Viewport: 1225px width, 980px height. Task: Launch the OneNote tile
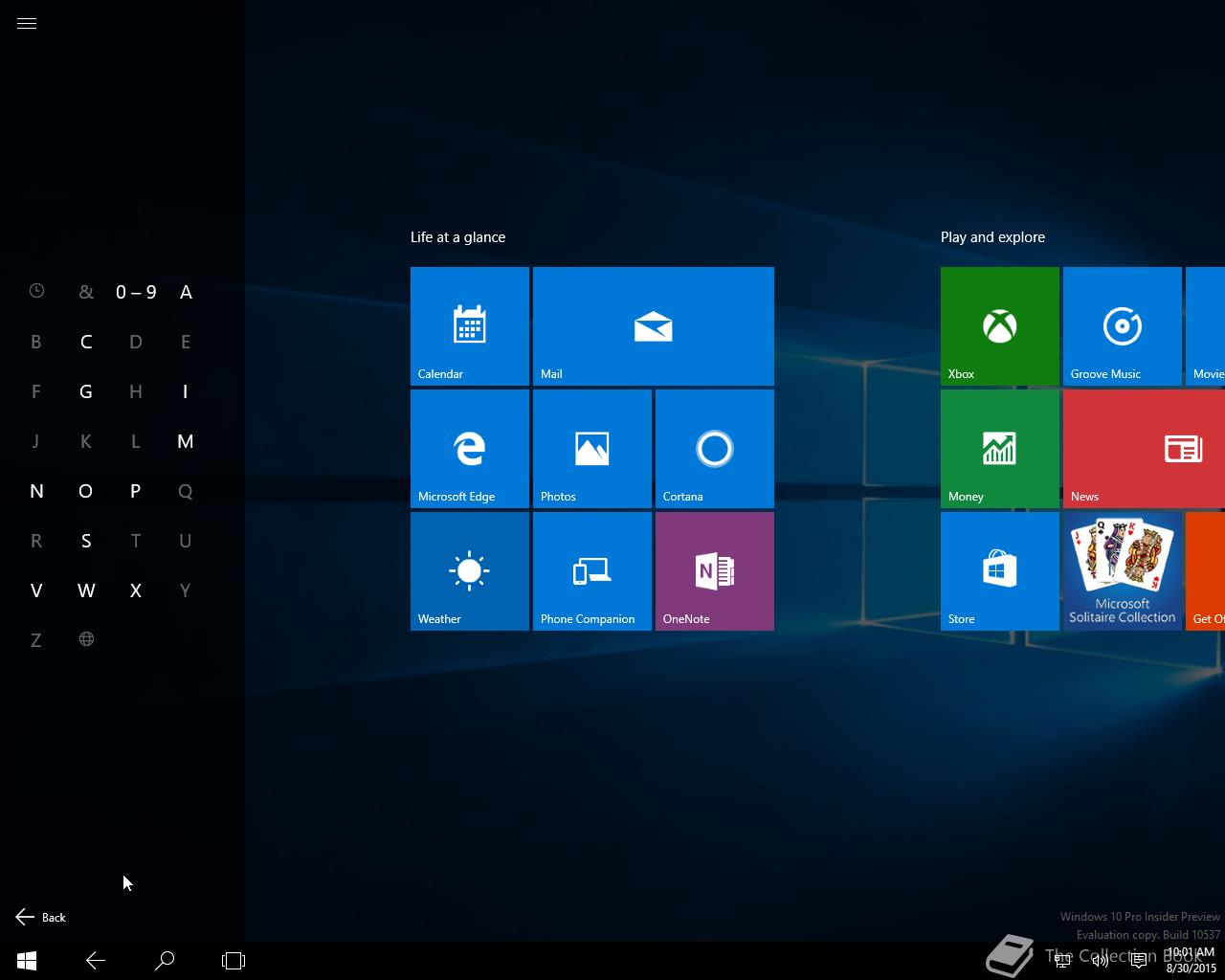tap(715, 571)
